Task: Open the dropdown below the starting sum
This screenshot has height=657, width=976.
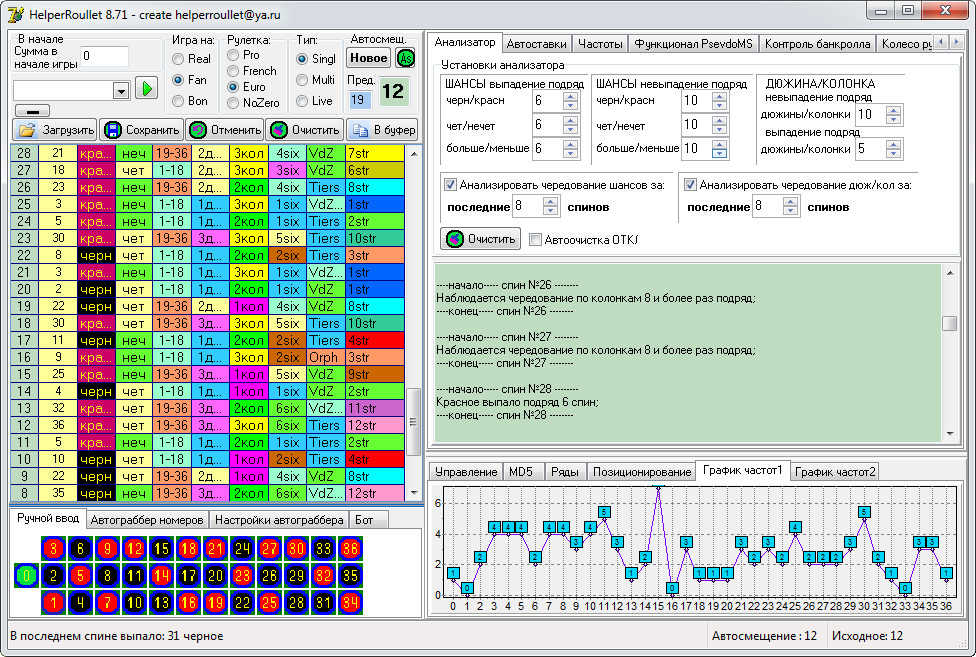Action: (121, 90)
